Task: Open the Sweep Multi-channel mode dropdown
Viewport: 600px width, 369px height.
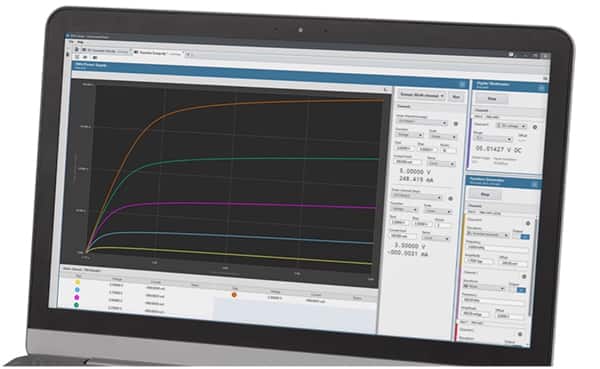Action: (x=421, y=95)
